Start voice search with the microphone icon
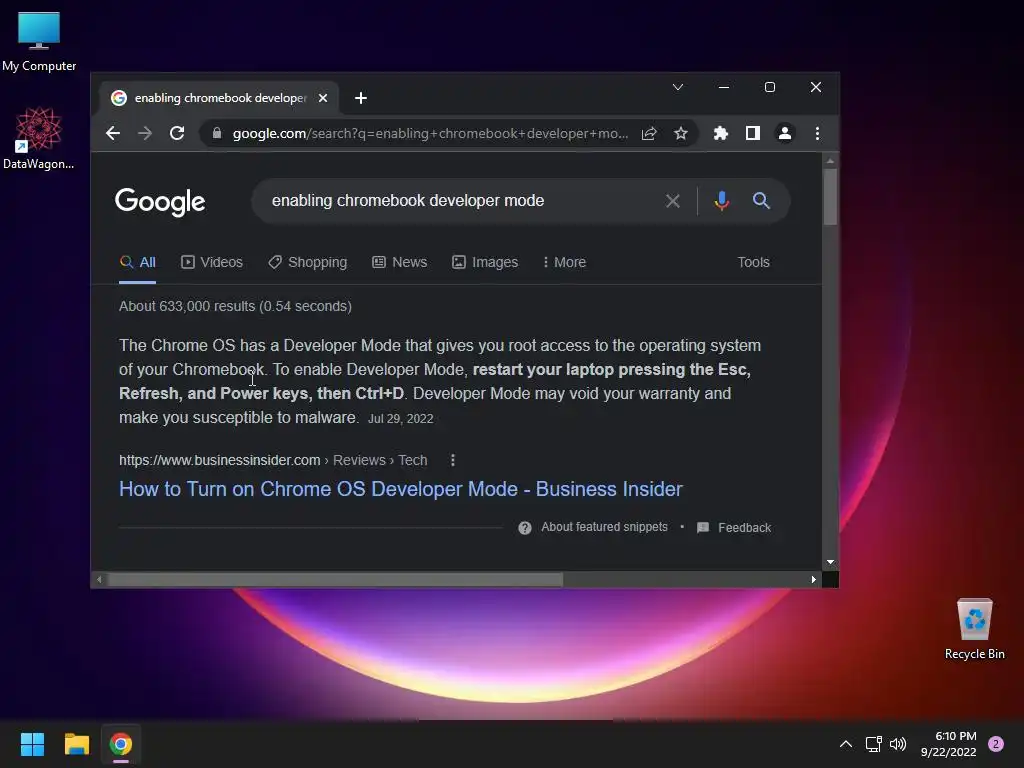1024x768 pixels. [722, 200]
